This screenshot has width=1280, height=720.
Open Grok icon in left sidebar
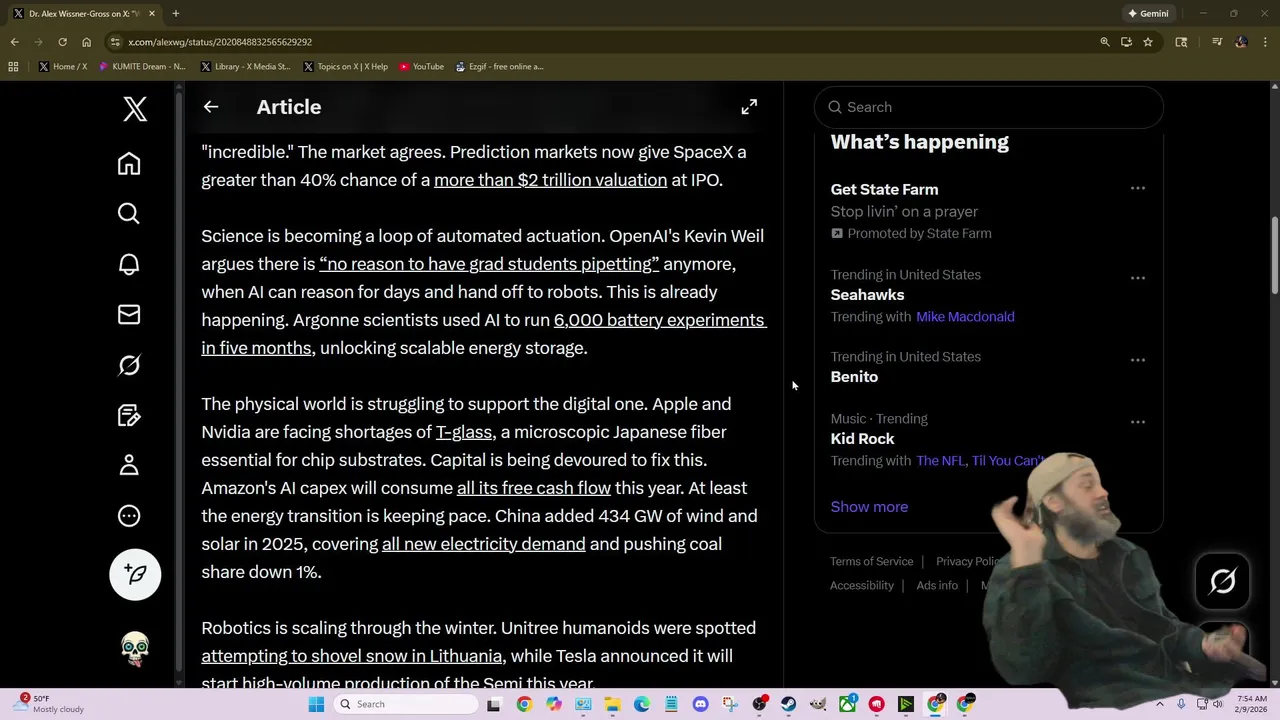click(129, 365)
